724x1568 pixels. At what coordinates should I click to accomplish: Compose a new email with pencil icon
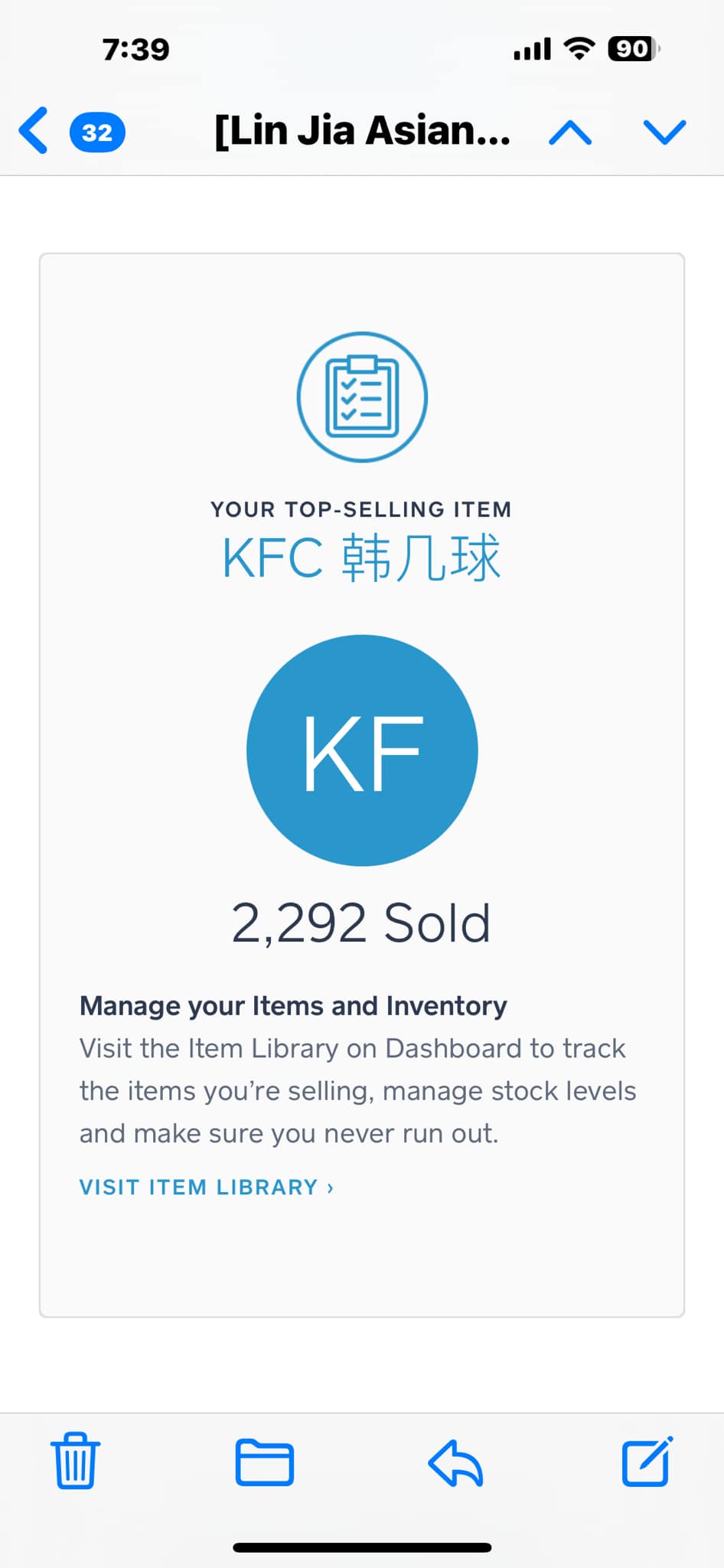647,1461
